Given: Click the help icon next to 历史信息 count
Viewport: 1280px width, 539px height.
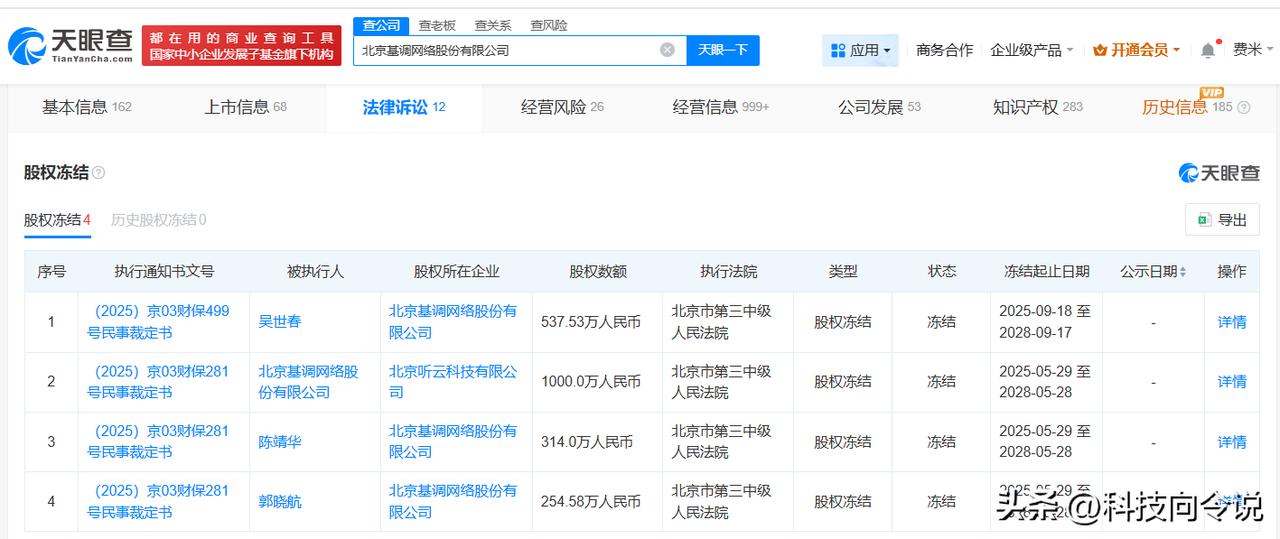Looking at the screenshot, I should click(x=1244, y=107).
